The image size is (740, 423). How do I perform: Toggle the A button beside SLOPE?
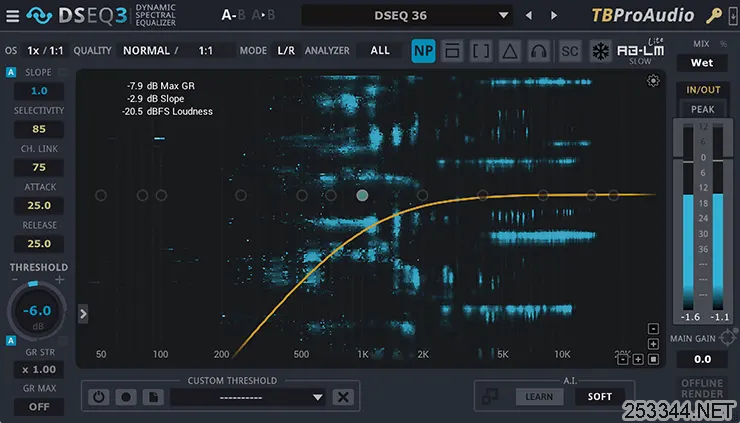coord(11,72)
